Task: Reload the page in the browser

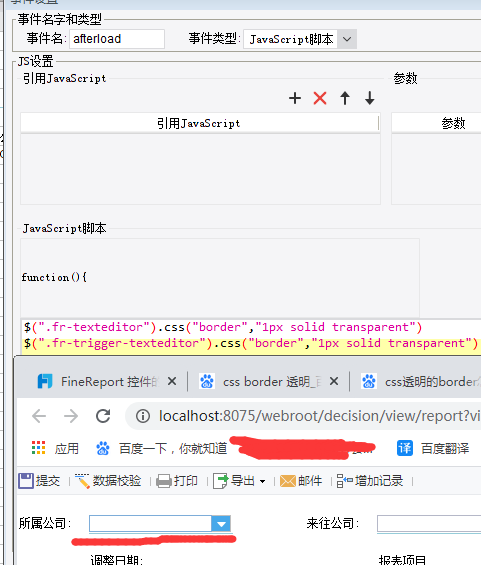Action: click(103, 416)
